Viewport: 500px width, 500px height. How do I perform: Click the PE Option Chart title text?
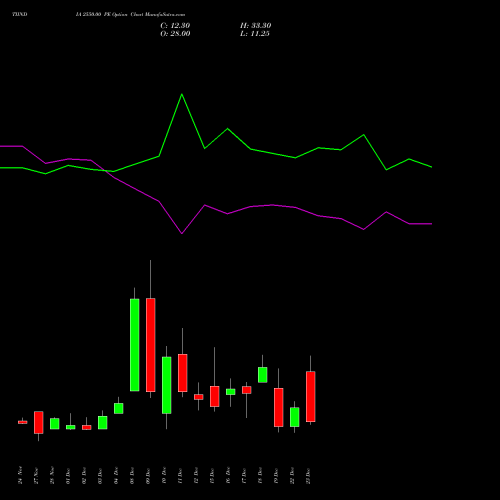click(130, 15)
